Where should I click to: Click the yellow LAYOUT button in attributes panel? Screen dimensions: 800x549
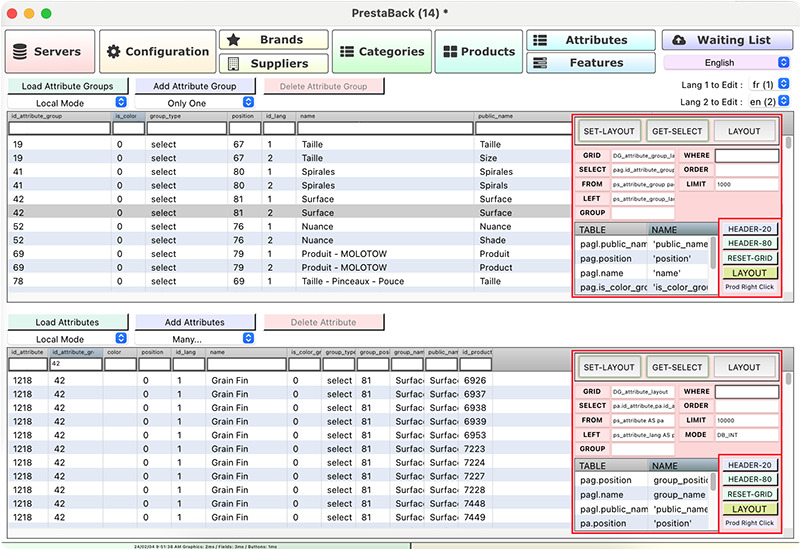click(x=749, y=509)
